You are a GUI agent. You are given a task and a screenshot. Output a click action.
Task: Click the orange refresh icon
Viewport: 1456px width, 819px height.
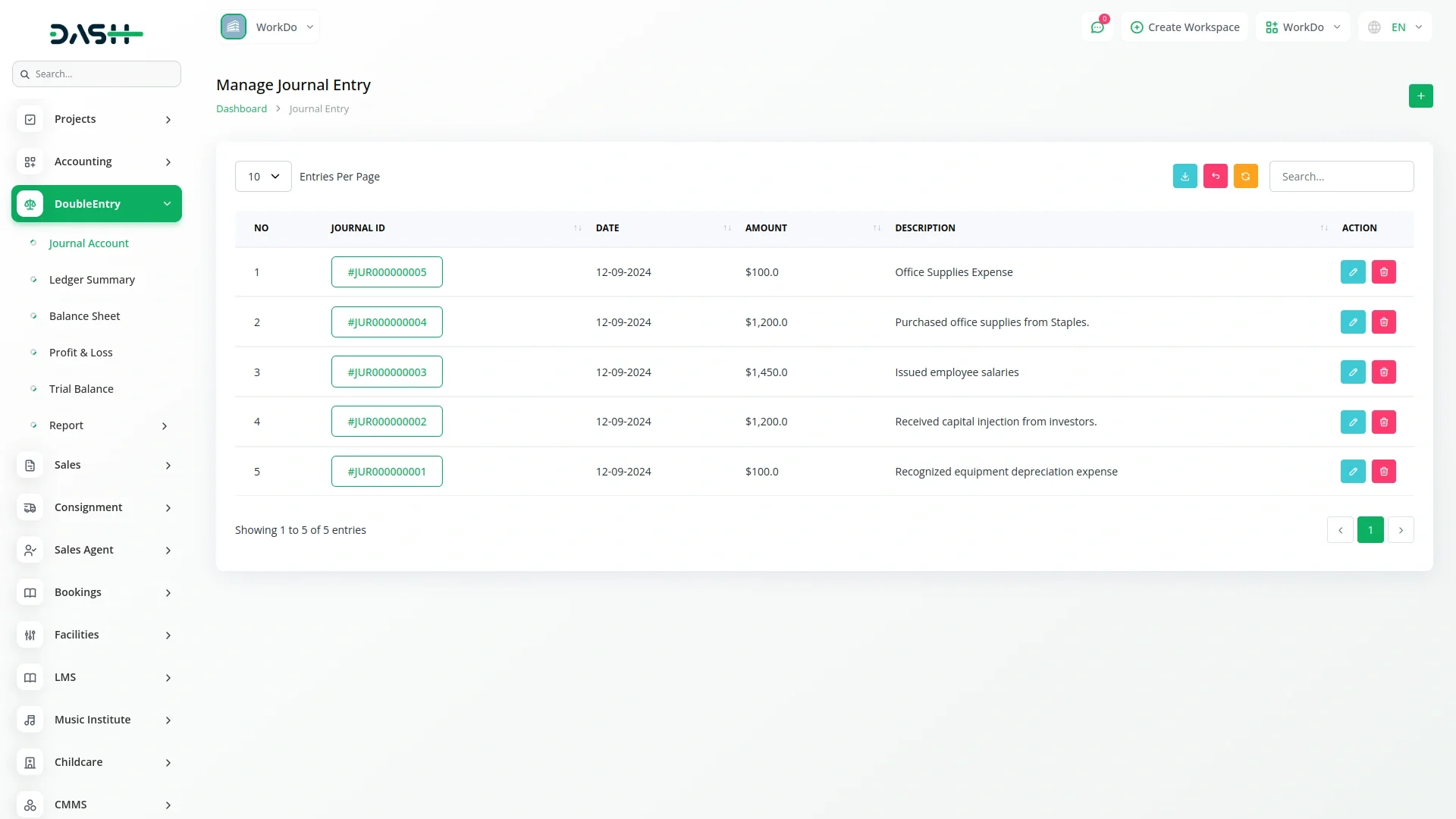pos(1245,176)
